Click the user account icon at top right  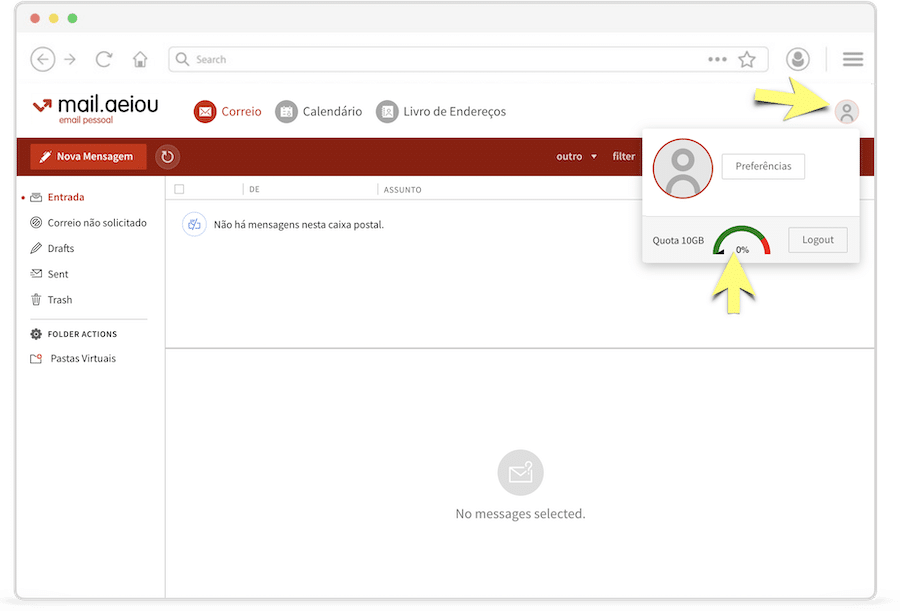point(846,112)
